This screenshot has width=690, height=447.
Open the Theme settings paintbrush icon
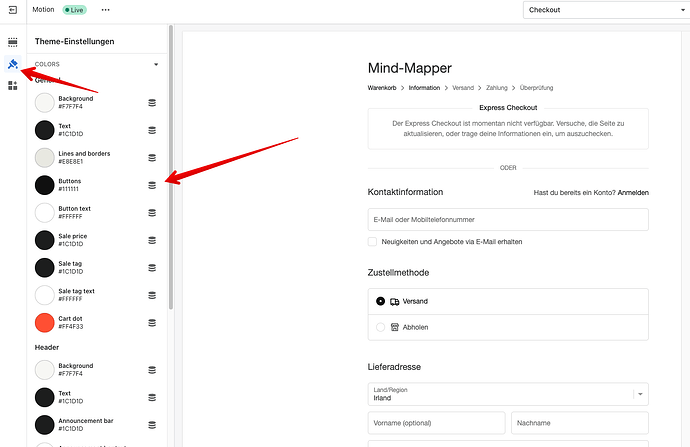tap(13, 64)
